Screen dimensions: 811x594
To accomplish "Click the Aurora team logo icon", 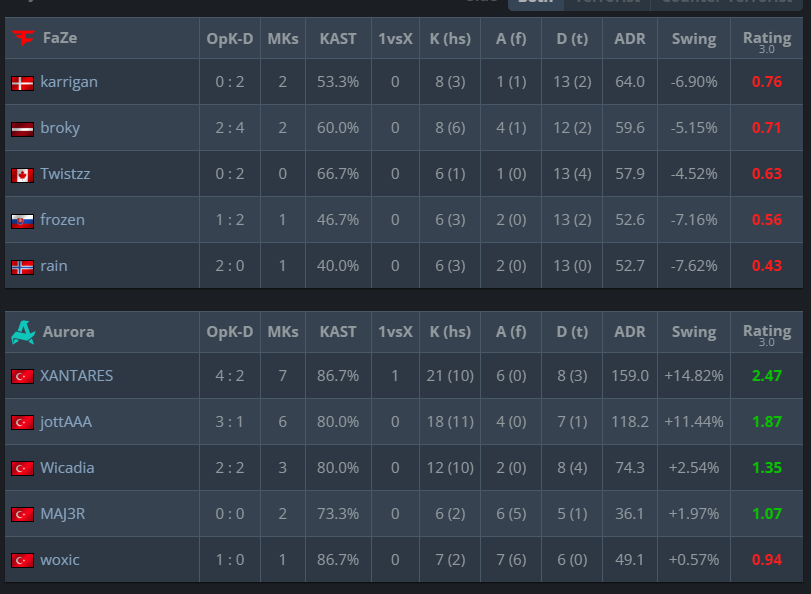I will point(23,332).
